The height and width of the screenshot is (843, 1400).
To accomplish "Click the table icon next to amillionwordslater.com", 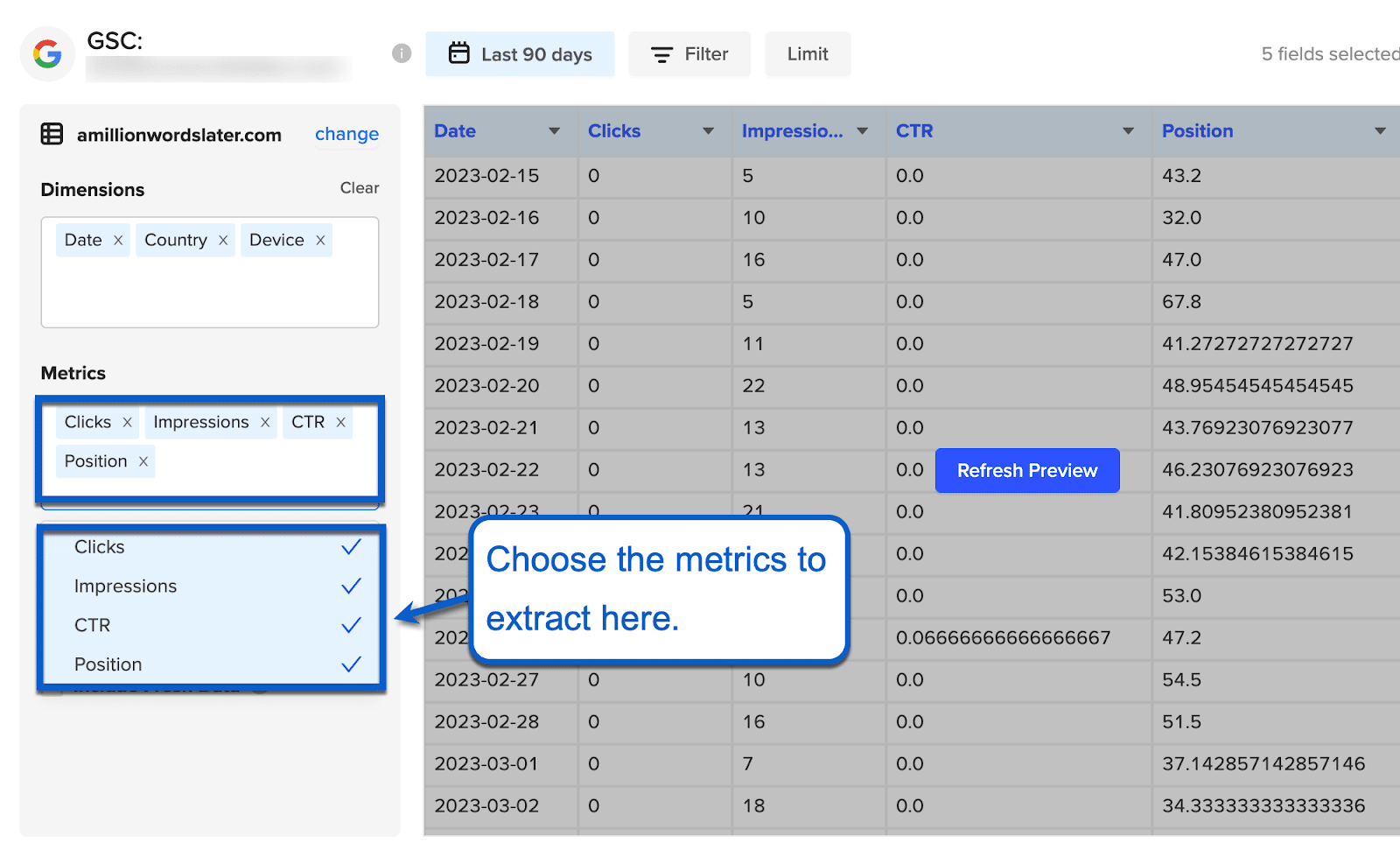I will (52, 134).
